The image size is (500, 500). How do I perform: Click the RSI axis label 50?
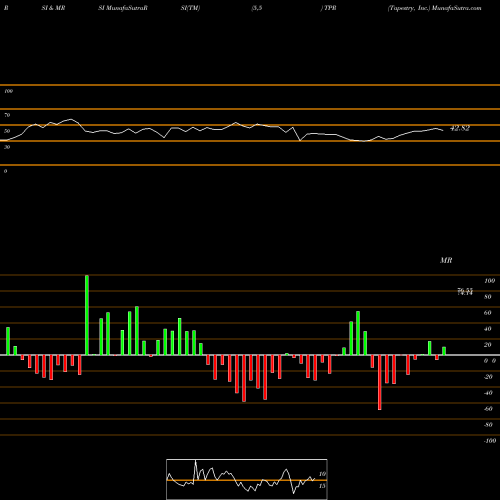pos(7,131)
